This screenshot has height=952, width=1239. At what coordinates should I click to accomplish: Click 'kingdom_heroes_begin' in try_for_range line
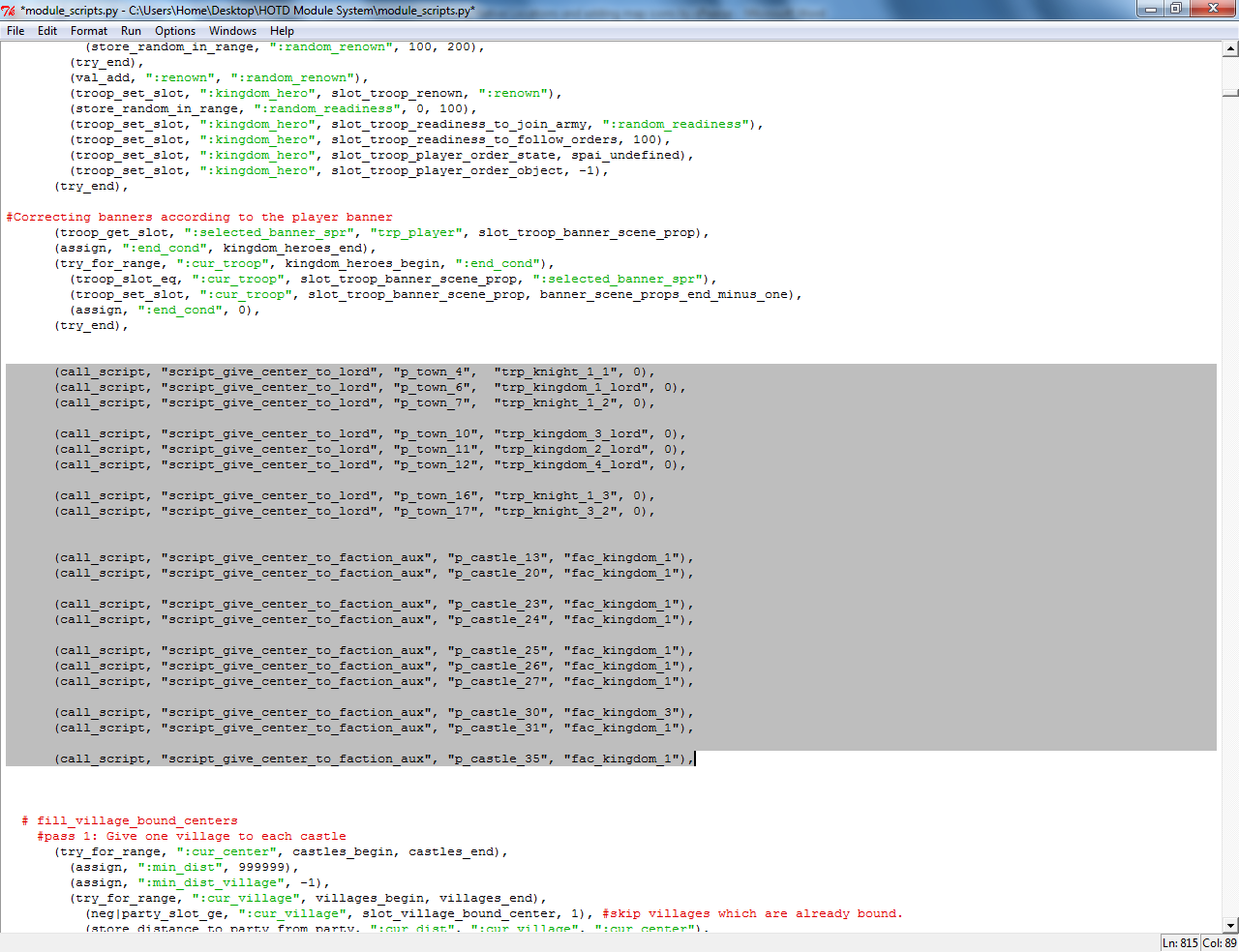pyautogui.click(x=362, y=263)
